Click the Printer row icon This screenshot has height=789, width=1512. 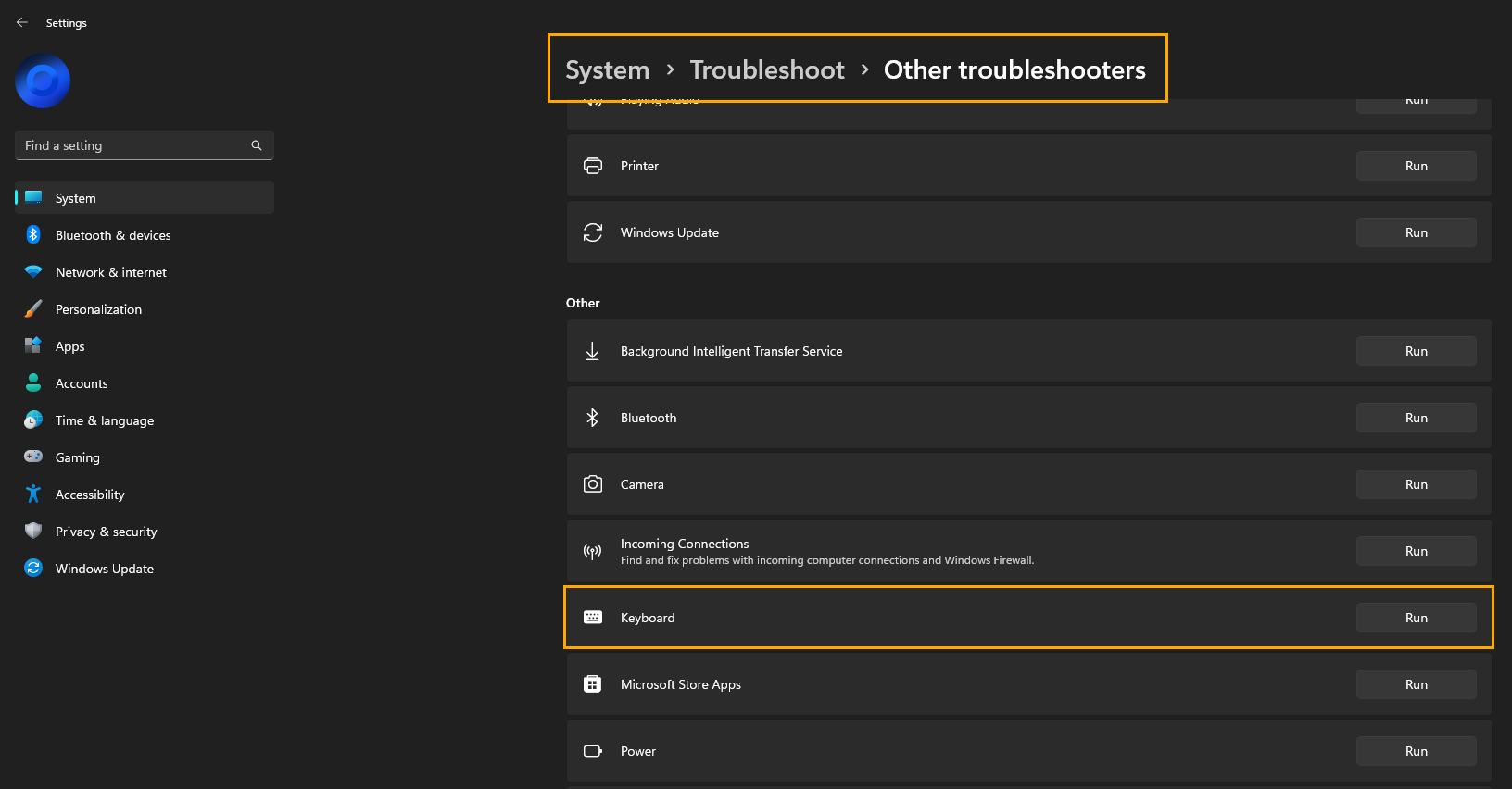[593, 166]
